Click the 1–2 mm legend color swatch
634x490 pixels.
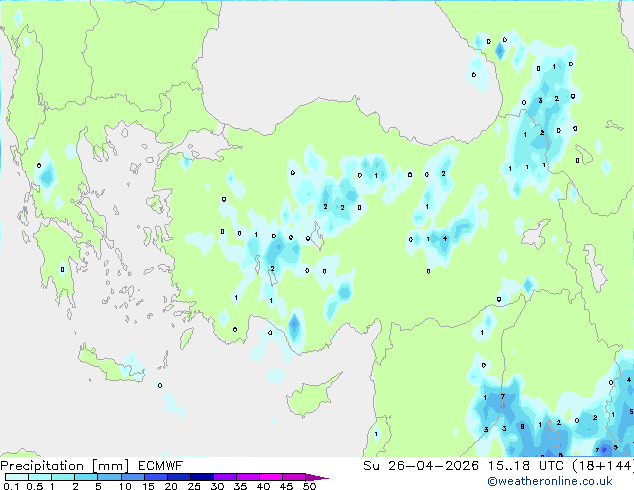(63, 477)
